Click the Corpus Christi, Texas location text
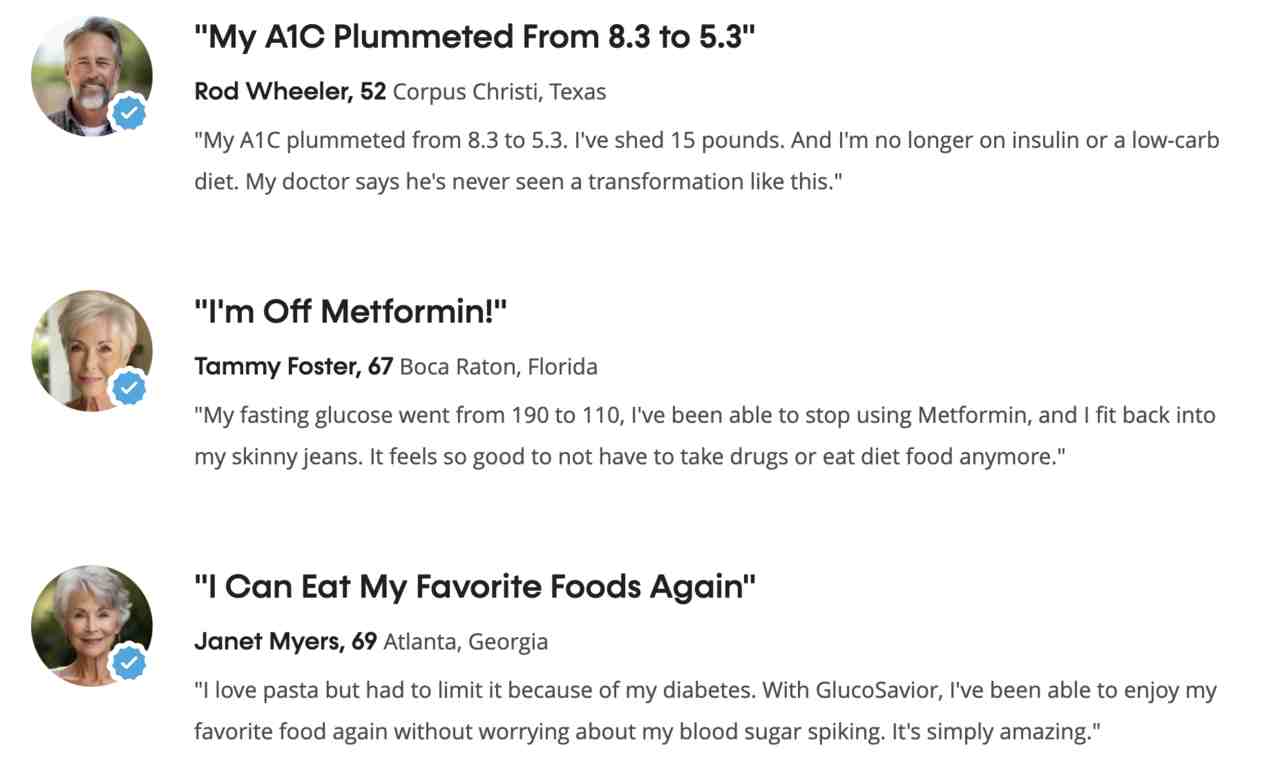1285x778 pixels. tap(499, 92)
